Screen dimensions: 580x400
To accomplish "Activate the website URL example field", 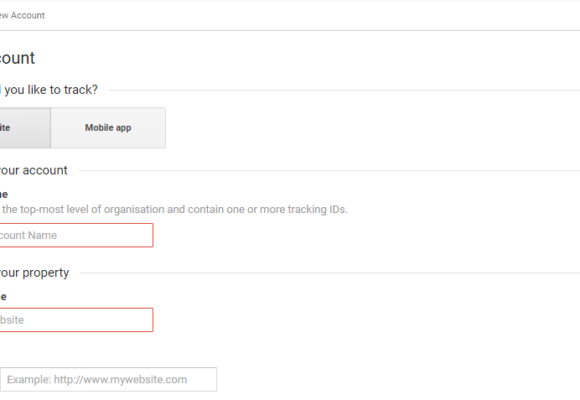I will pyautogui.click(x=108, y=379).
